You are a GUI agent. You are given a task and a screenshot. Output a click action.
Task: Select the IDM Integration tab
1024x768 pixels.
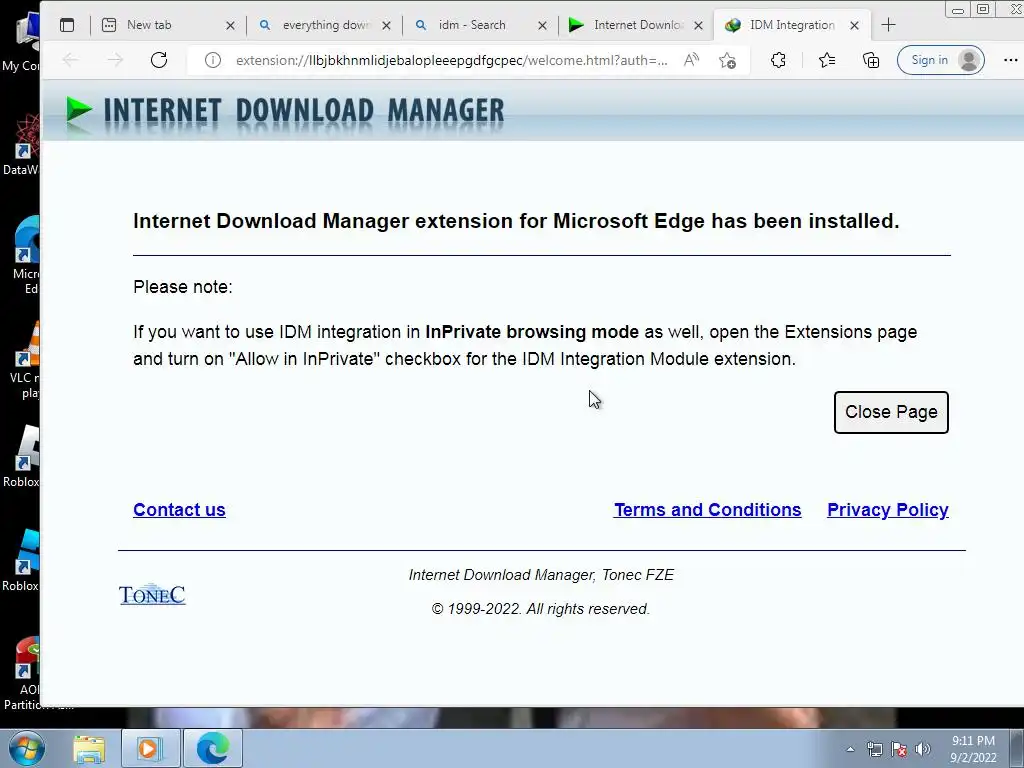(792, 25)
